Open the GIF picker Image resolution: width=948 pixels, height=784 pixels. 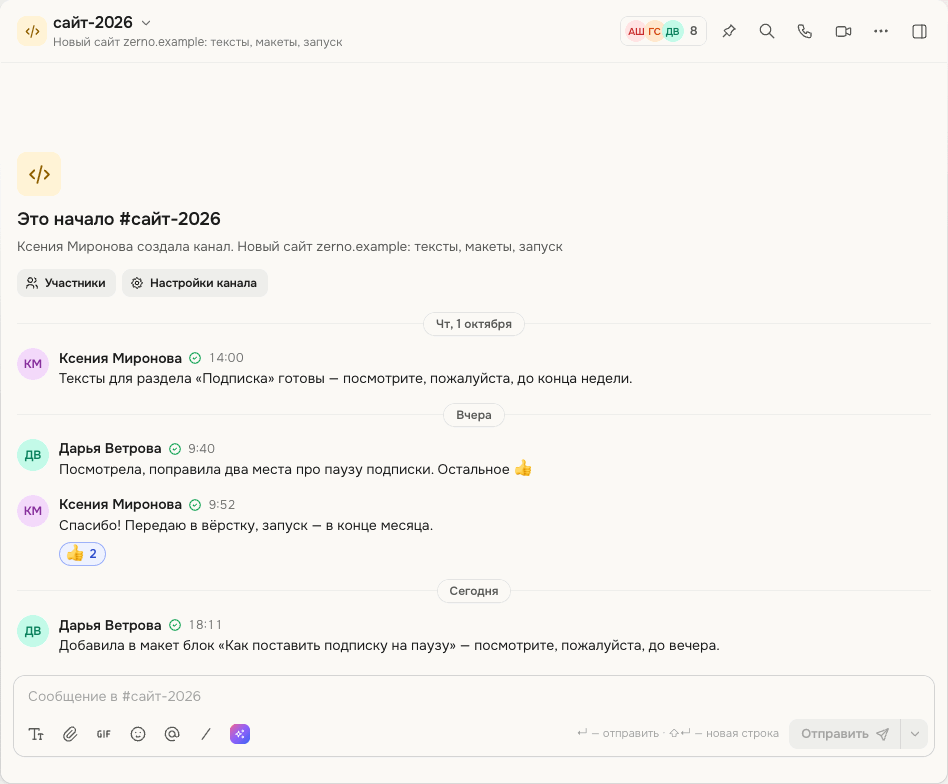pos(104,734)
